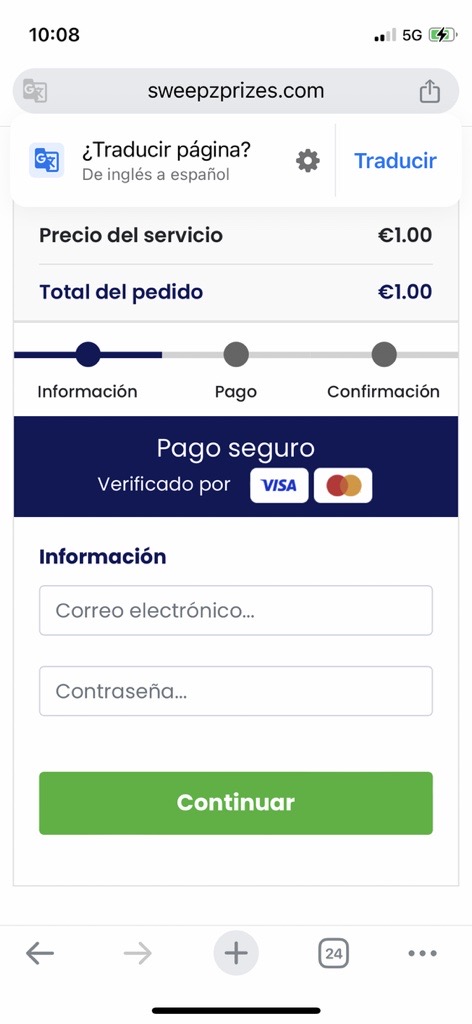Tap the translate icon in URL bar

click(35, 90)
